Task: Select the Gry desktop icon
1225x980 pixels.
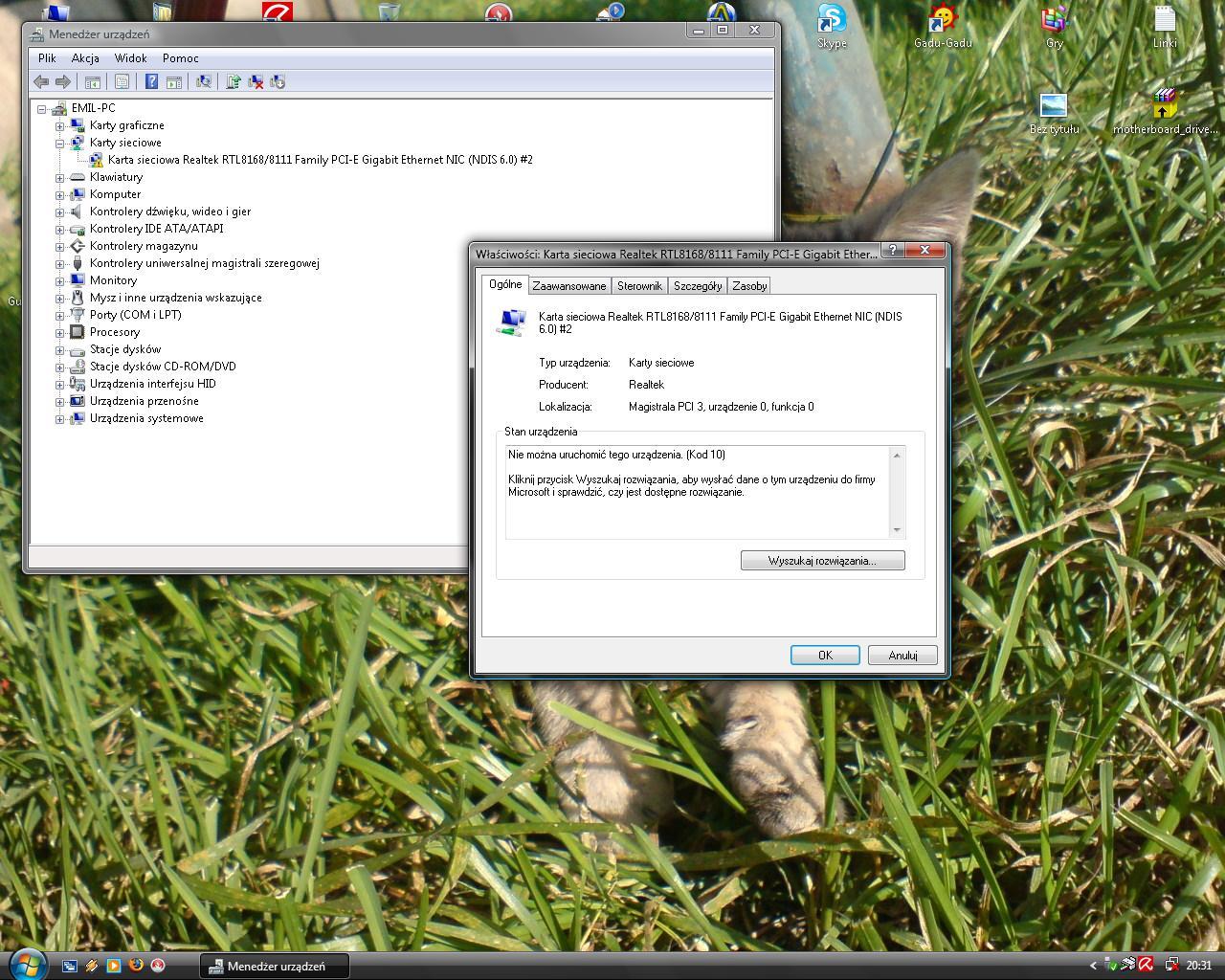Action: coord(1054,26)
